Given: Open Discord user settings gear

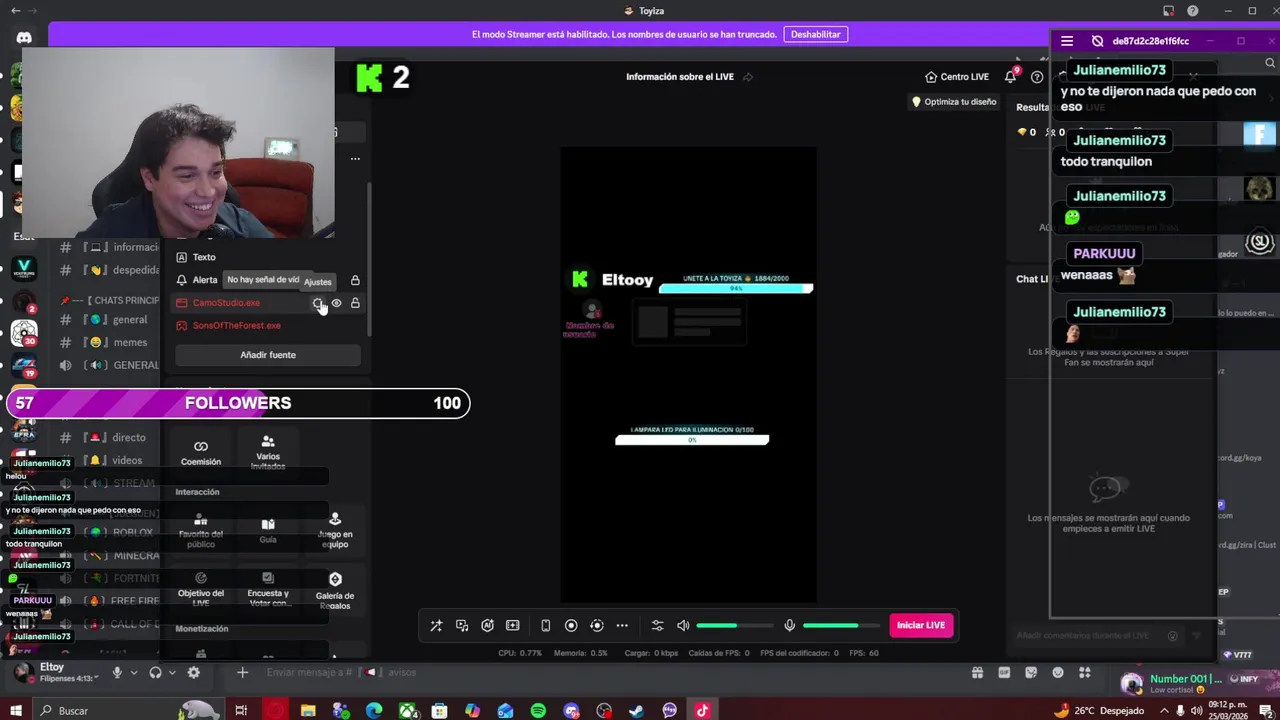Looking at the screenshot, I should coord(193,673).
